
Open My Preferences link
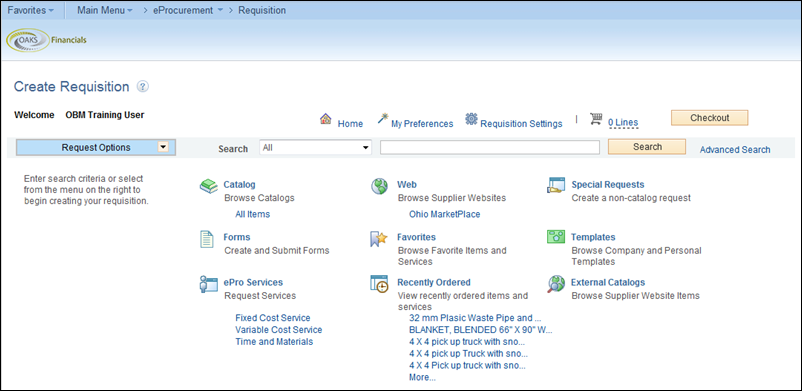point(422,124)
